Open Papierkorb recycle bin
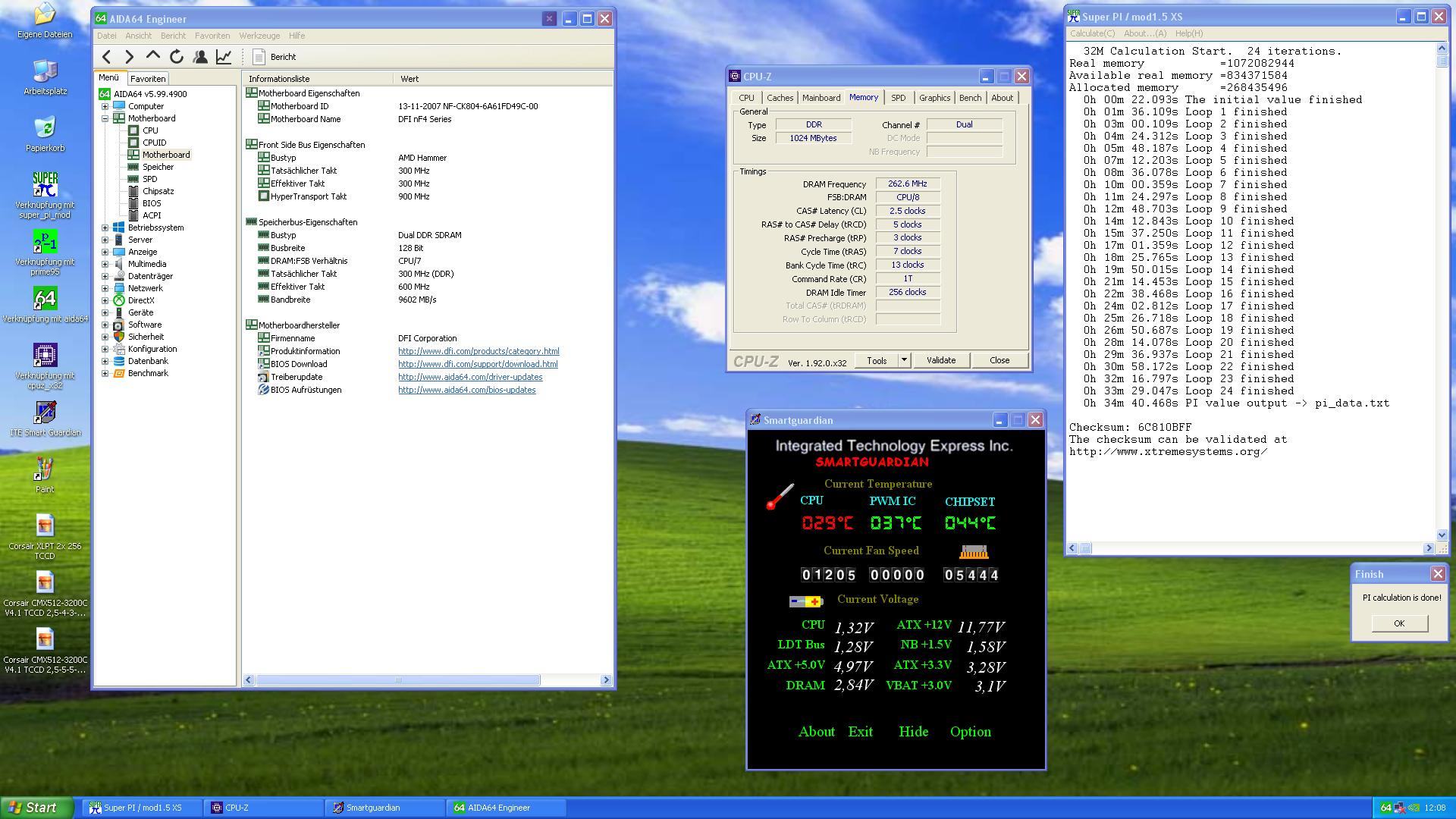Viewport: 1456px width, 819px height. (45, 133)
